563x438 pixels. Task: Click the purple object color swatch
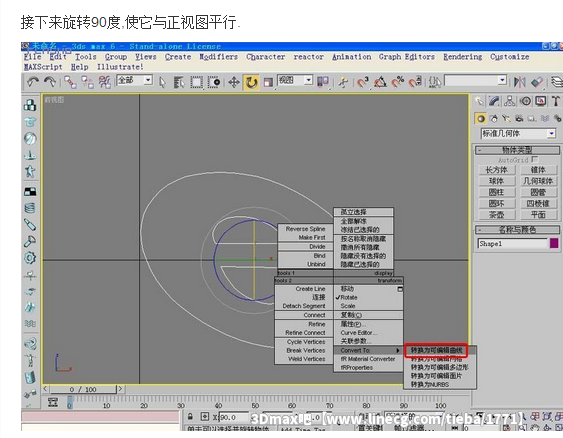(554, 243)
